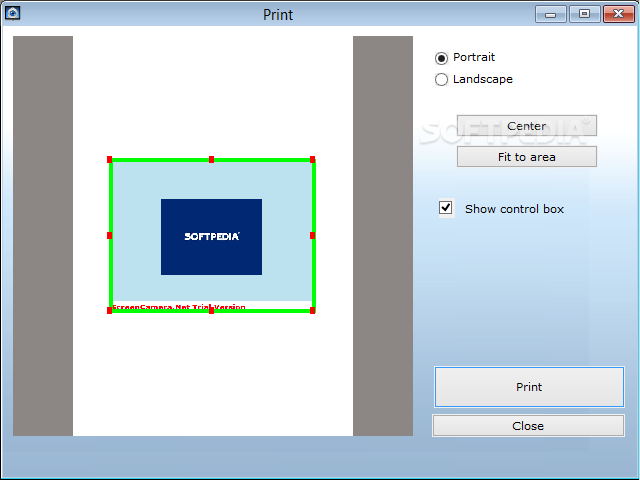640x480 pixels.
Task: Click the right-middle red resize handle
Action: [x=313, y=236]
